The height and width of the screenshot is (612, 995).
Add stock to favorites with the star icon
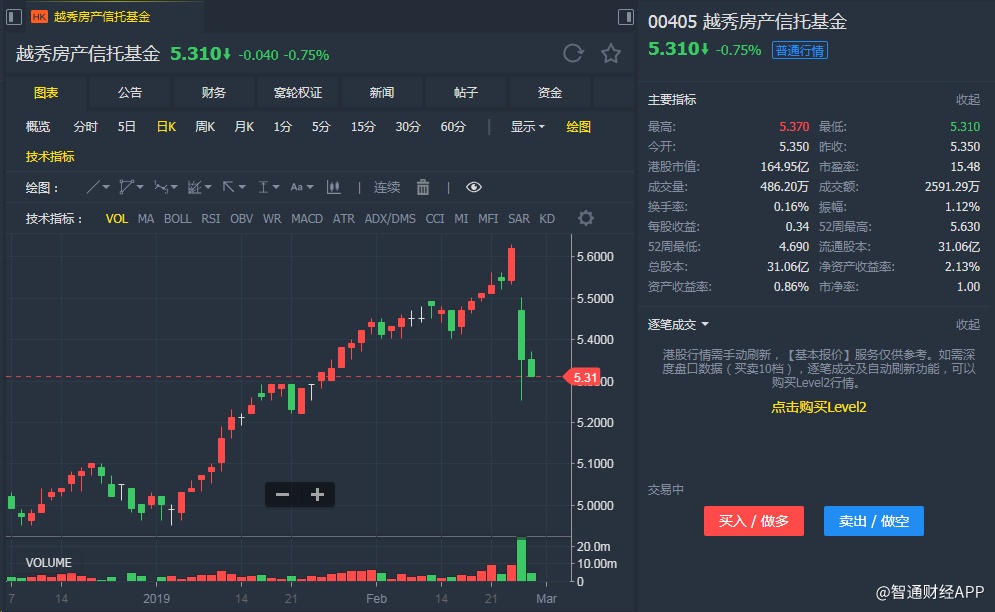(610, 53)
